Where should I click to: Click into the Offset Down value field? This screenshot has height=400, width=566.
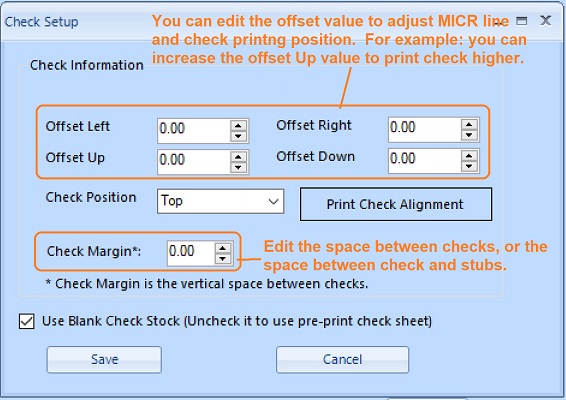pos(425,161)
